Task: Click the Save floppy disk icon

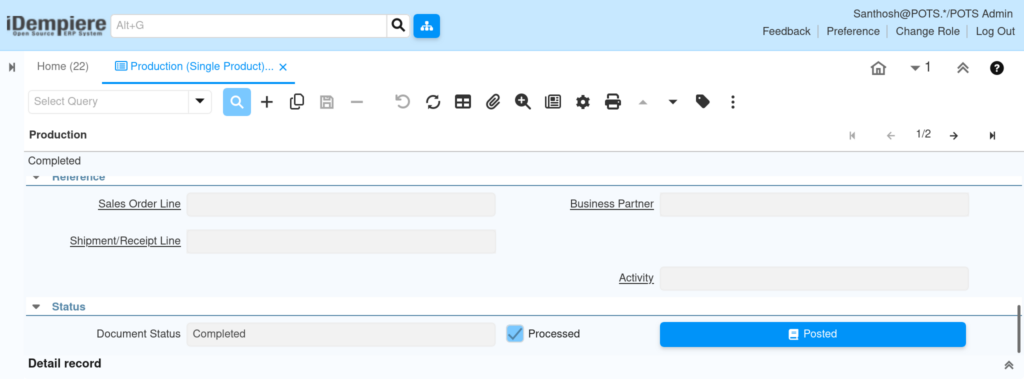Action: (x=327, y=102)
